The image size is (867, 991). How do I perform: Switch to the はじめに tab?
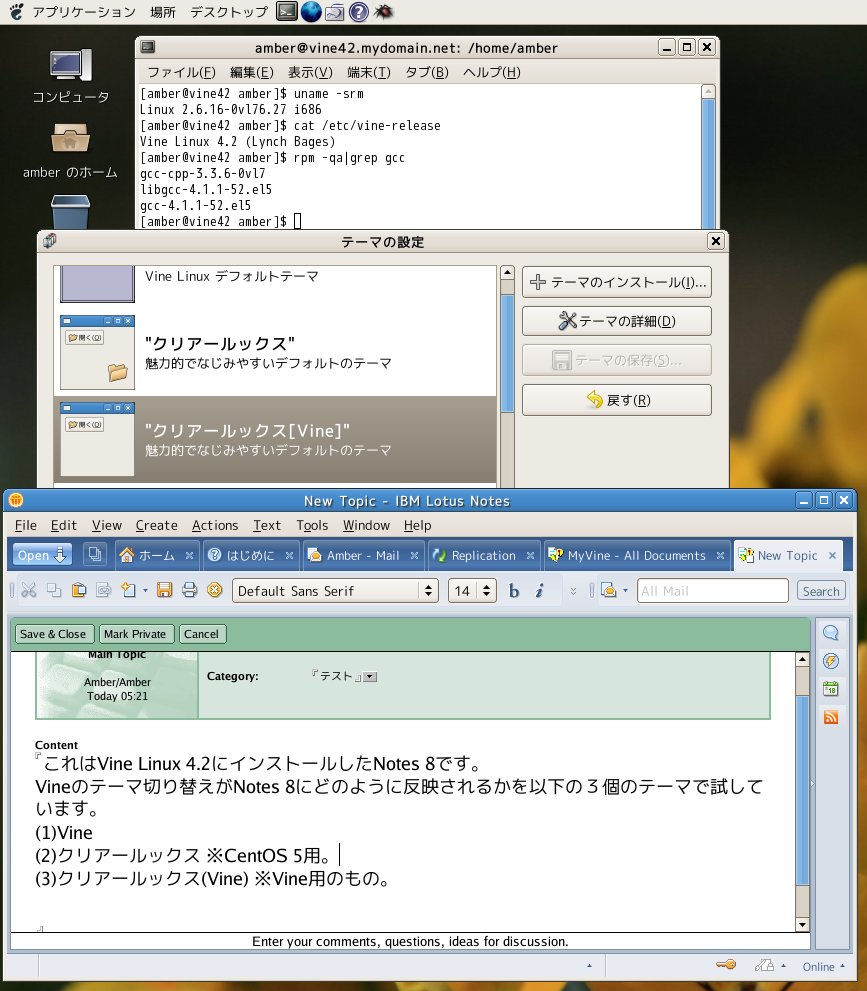(250, 556)
